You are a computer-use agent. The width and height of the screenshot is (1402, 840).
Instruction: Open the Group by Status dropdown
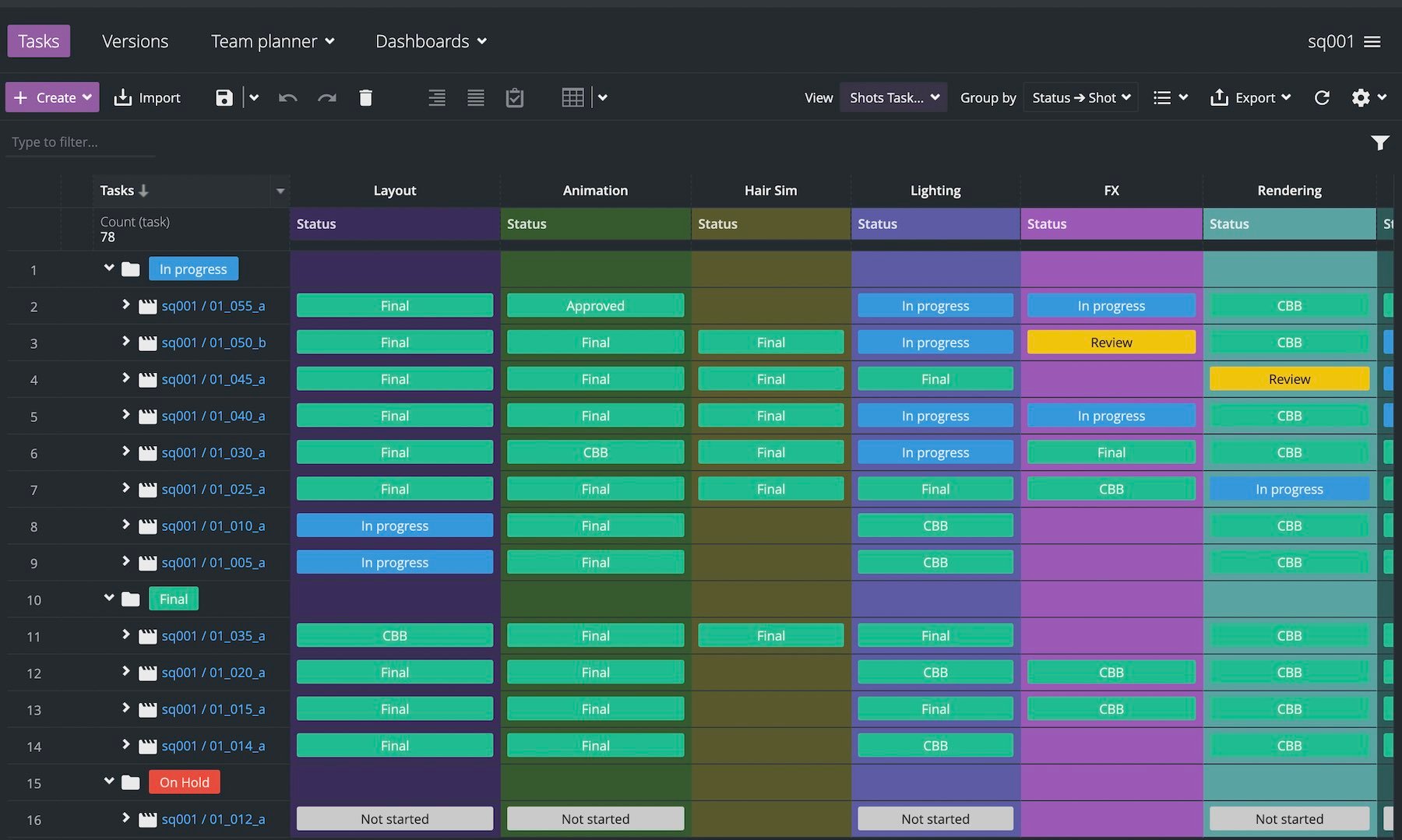pyautogui.click(x=1080, y=97)
